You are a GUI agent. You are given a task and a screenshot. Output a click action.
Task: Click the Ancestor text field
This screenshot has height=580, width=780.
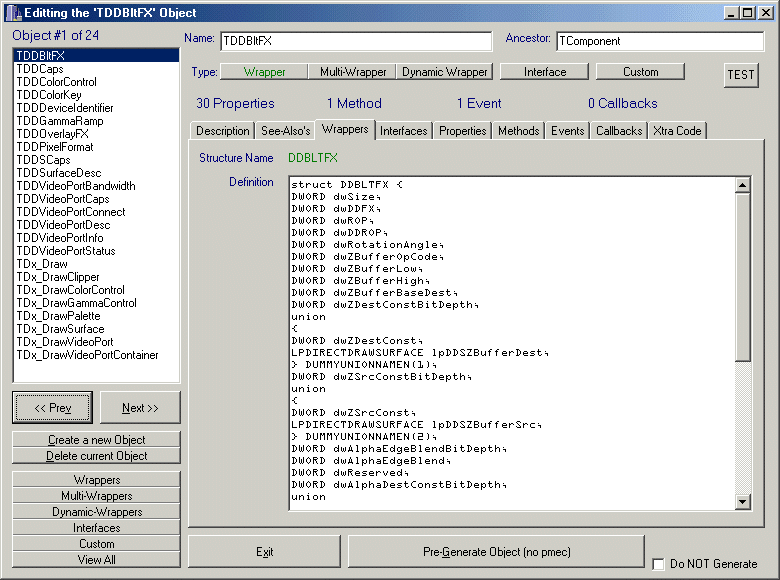[659, 41]
